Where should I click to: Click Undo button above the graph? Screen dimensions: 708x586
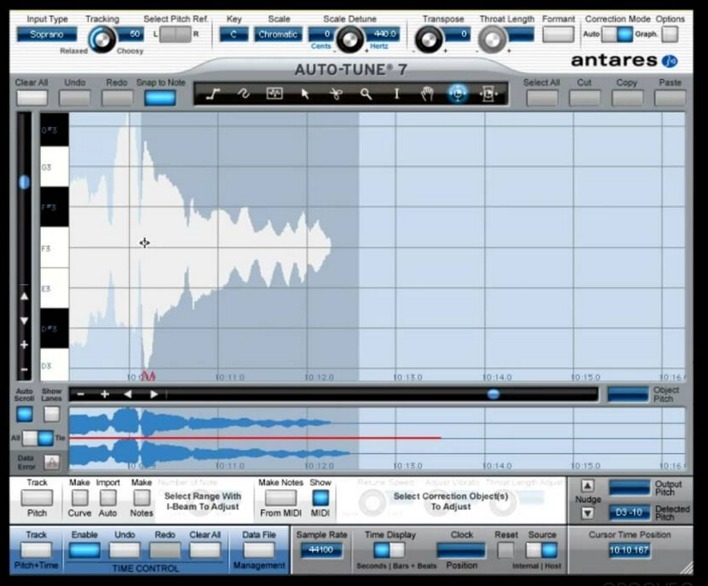pos(75,98)
